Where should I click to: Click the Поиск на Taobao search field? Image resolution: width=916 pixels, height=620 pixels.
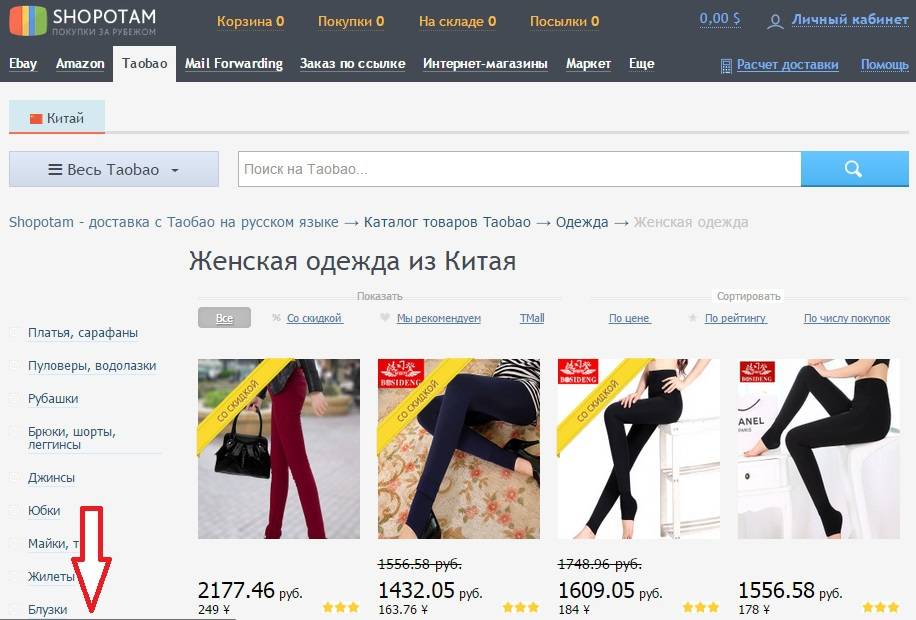click(519, 169)
